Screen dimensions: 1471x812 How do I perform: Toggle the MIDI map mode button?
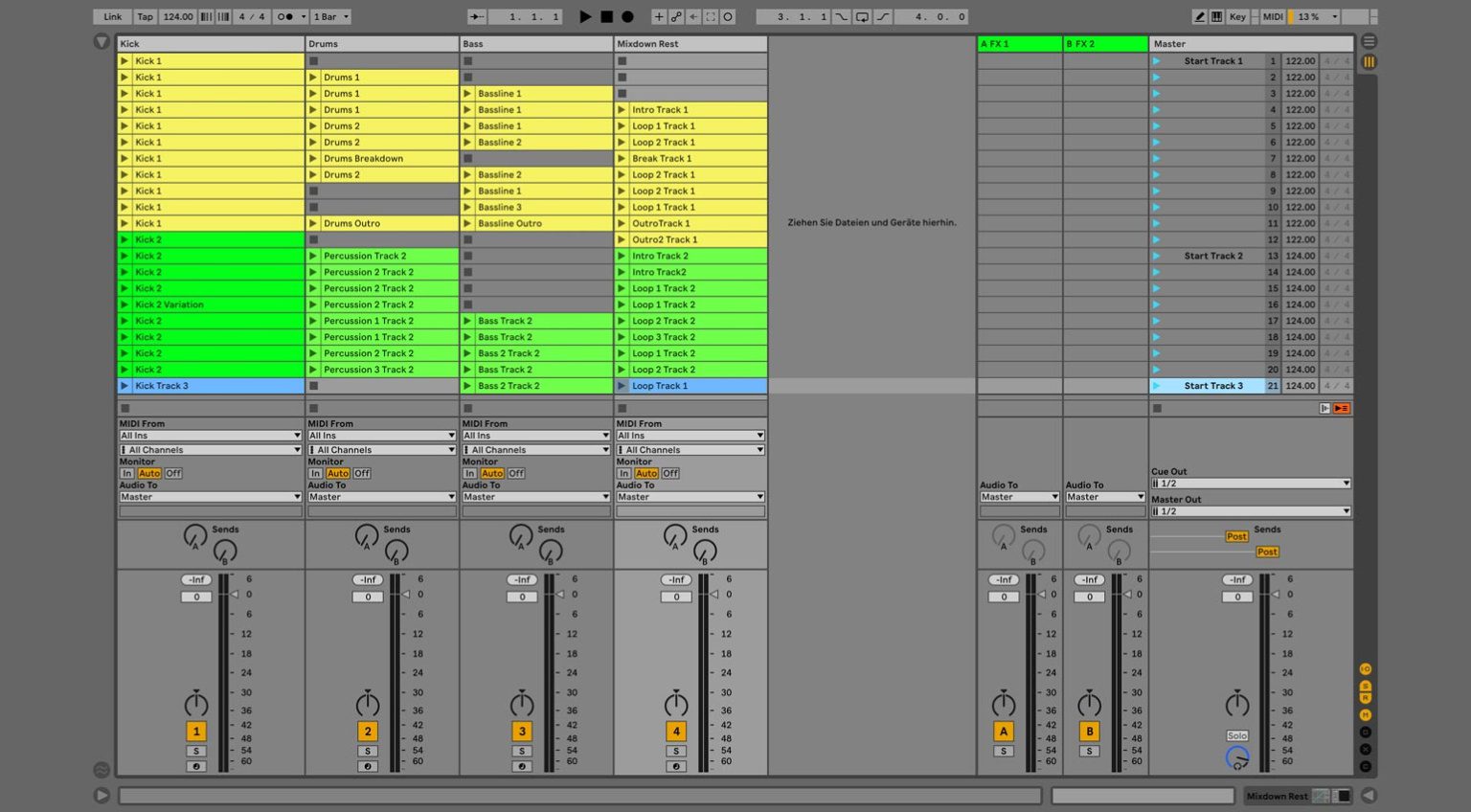point(1273,16)
